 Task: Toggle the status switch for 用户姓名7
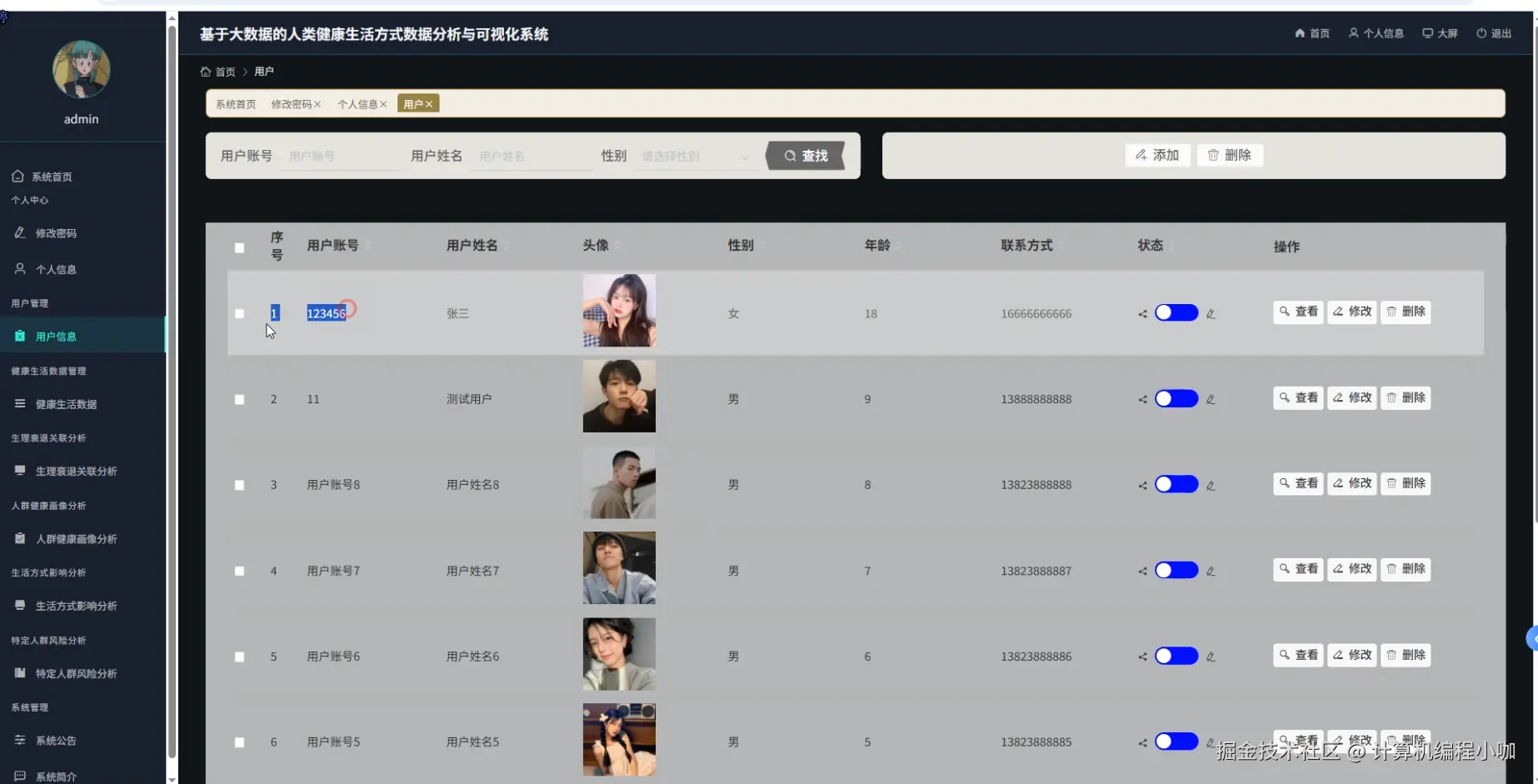[1176, 570]
